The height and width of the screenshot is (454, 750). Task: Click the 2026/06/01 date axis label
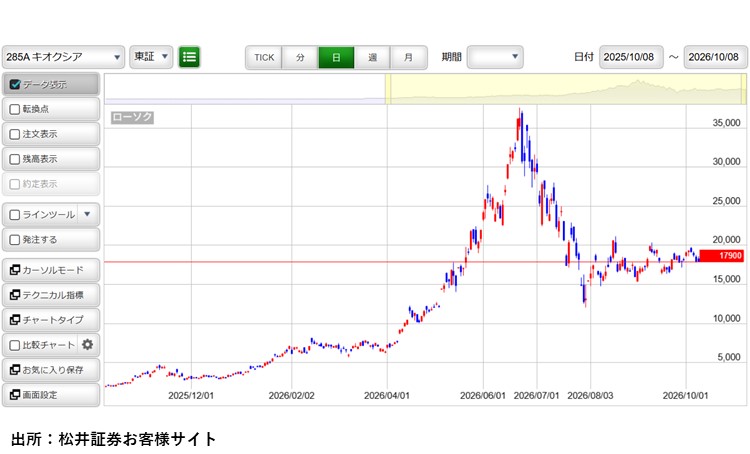coord(483,396)
